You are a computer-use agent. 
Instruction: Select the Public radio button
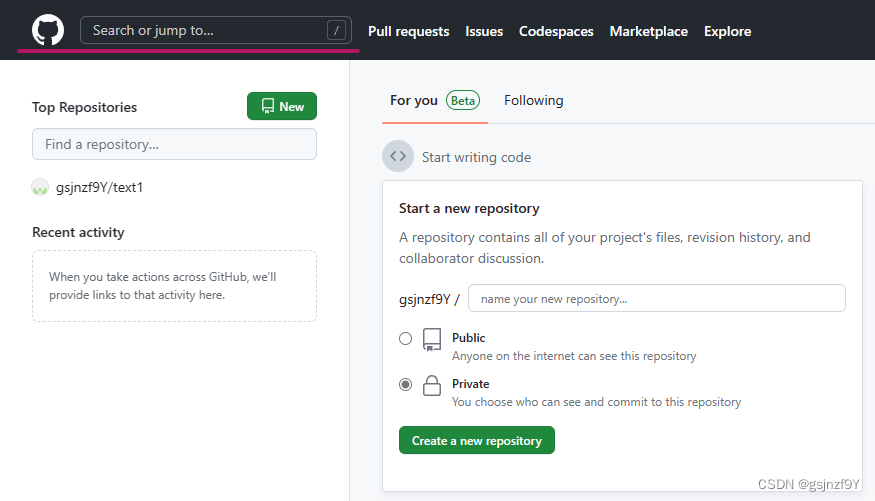point(405,339)
